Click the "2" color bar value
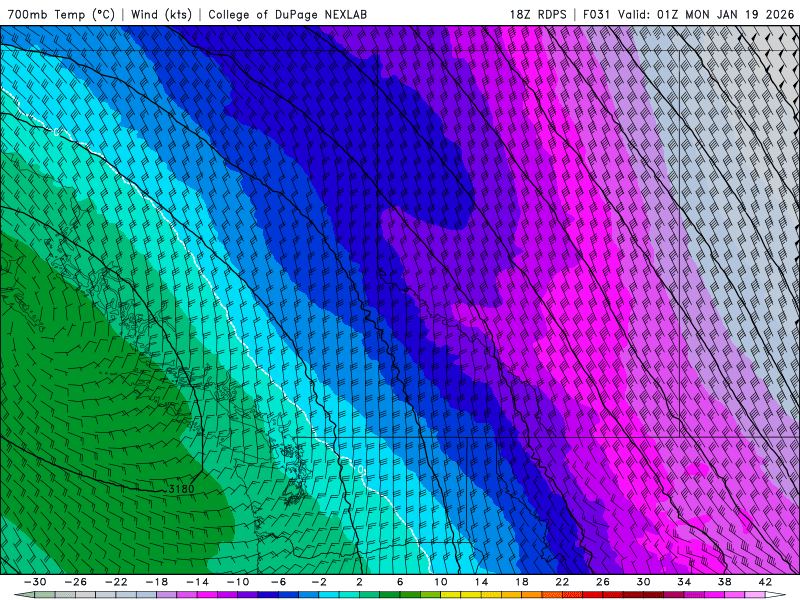The height and width of the screenshot is (600, 800). [360, 582]
